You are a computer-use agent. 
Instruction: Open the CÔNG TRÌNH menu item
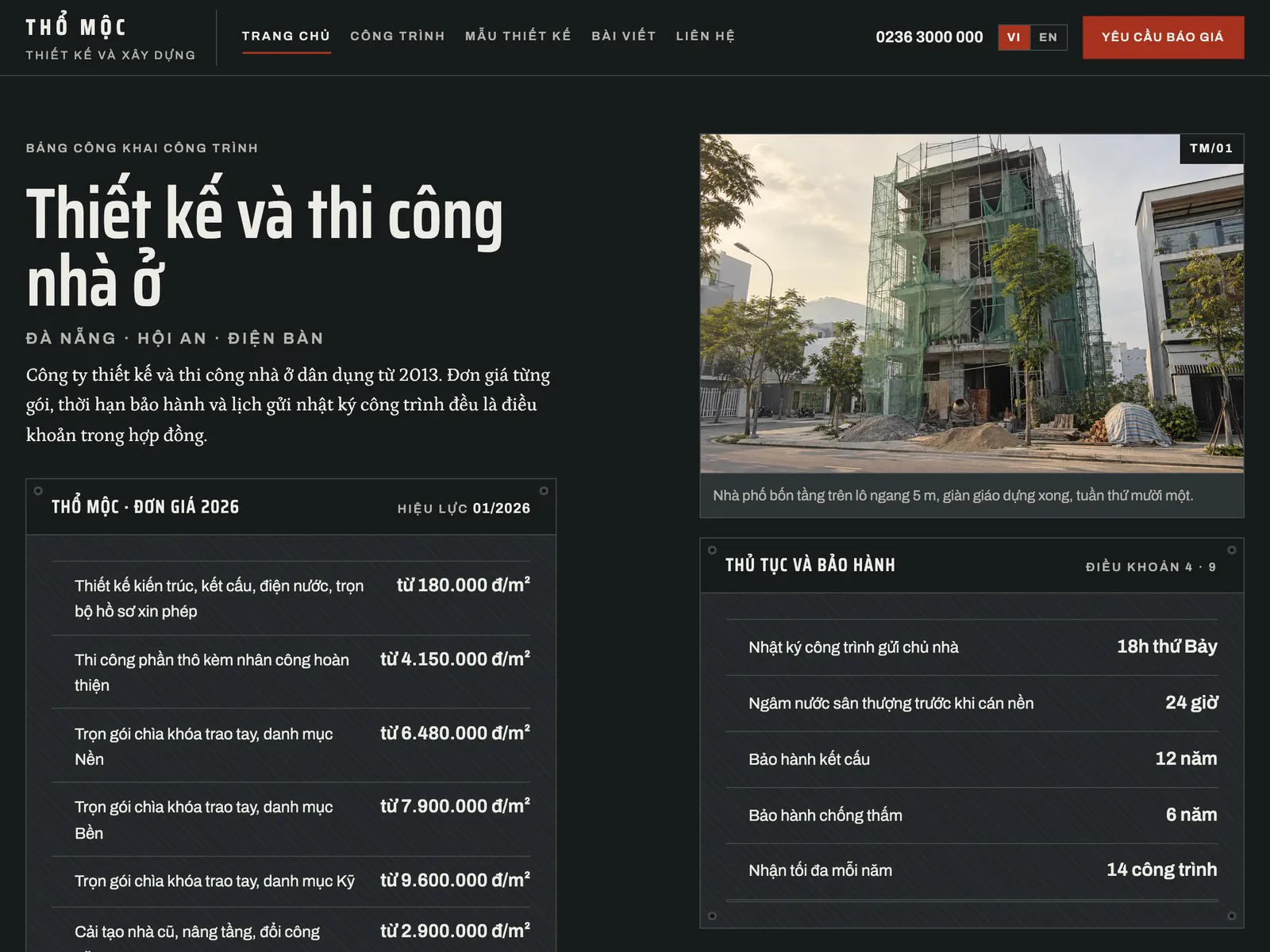click(398, 36)
